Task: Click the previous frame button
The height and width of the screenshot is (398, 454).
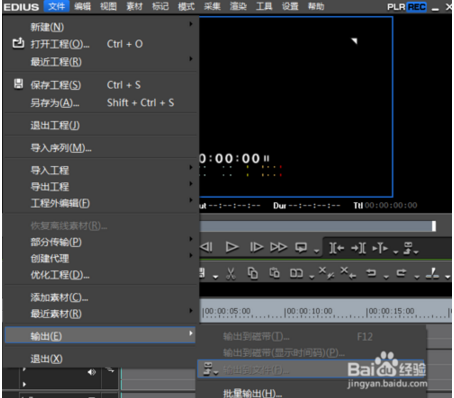Action: (x=206, y=247)
